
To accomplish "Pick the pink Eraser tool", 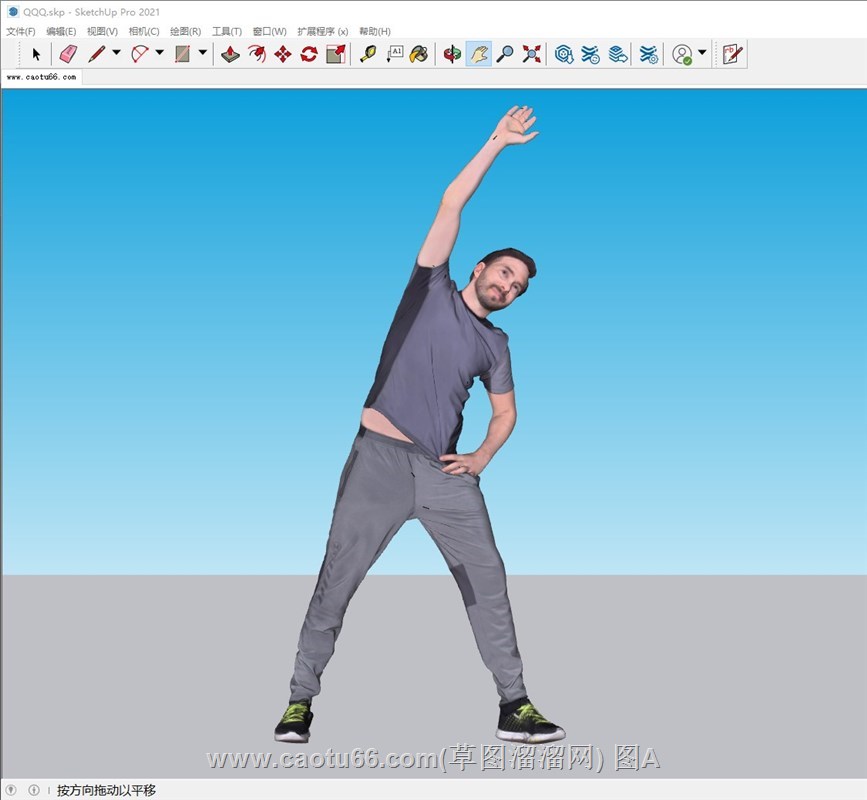I will [68, 54].
